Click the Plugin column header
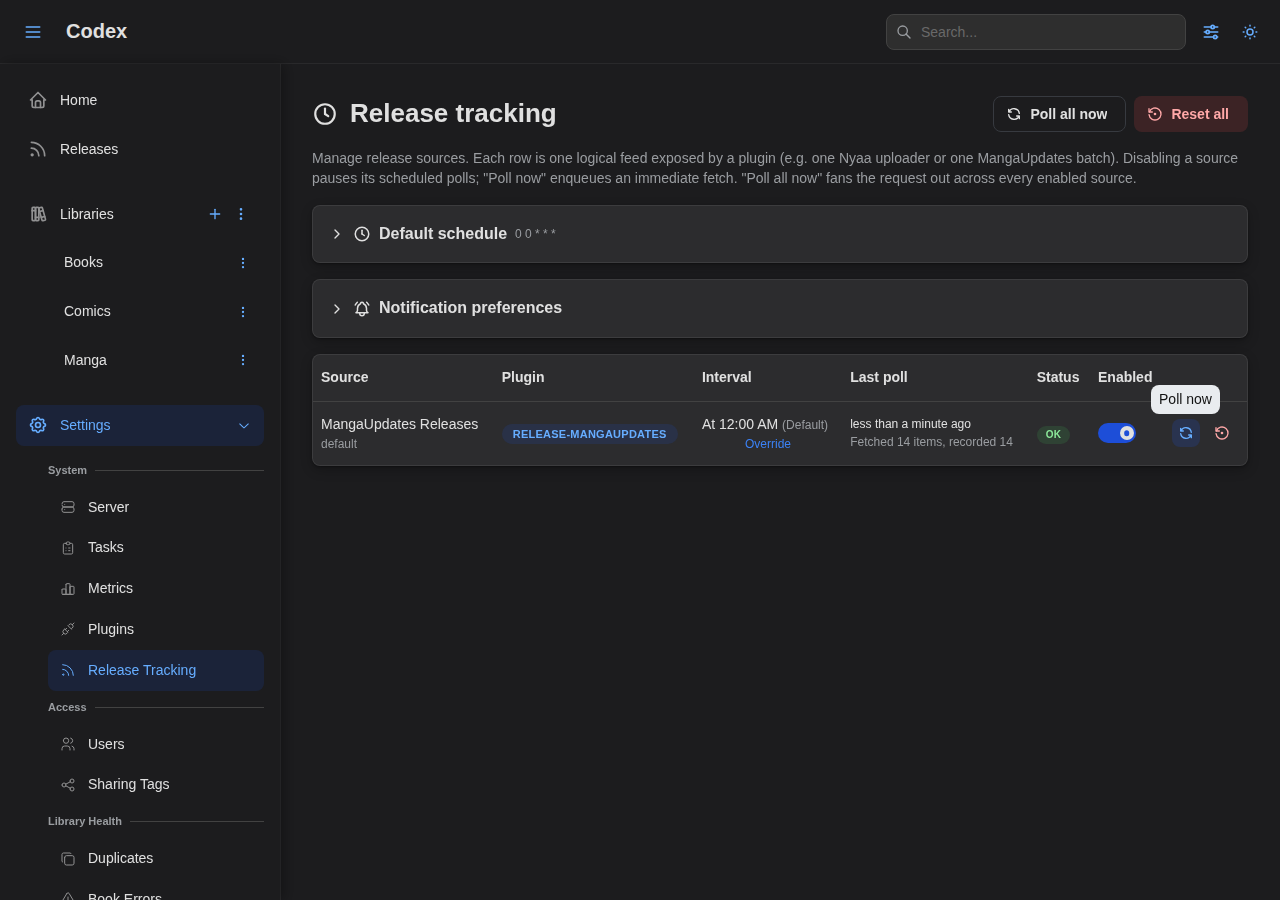 pyautogui.click(x=523, y=377)
